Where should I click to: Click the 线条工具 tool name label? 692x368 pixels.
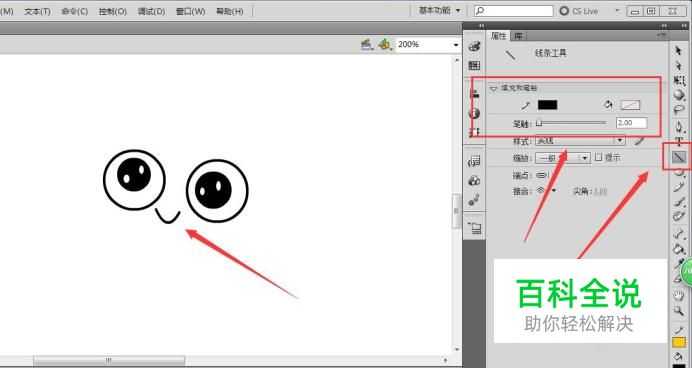[x=550, y=53]
